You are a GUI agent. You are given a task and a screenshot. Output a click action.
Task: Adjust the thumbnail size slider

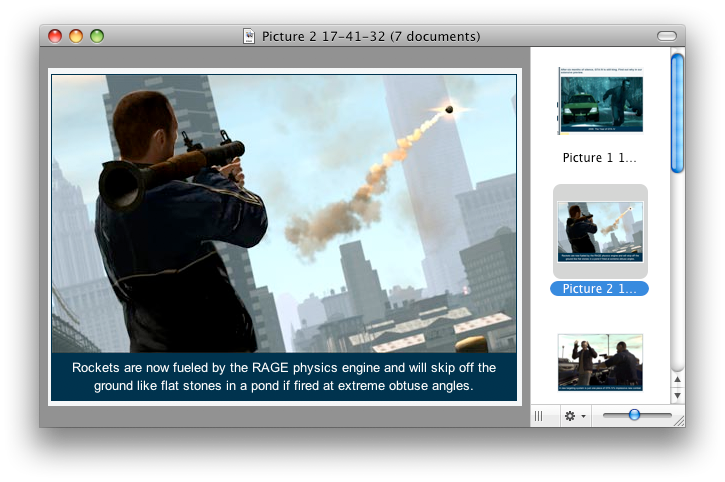[x=634, y=415]
